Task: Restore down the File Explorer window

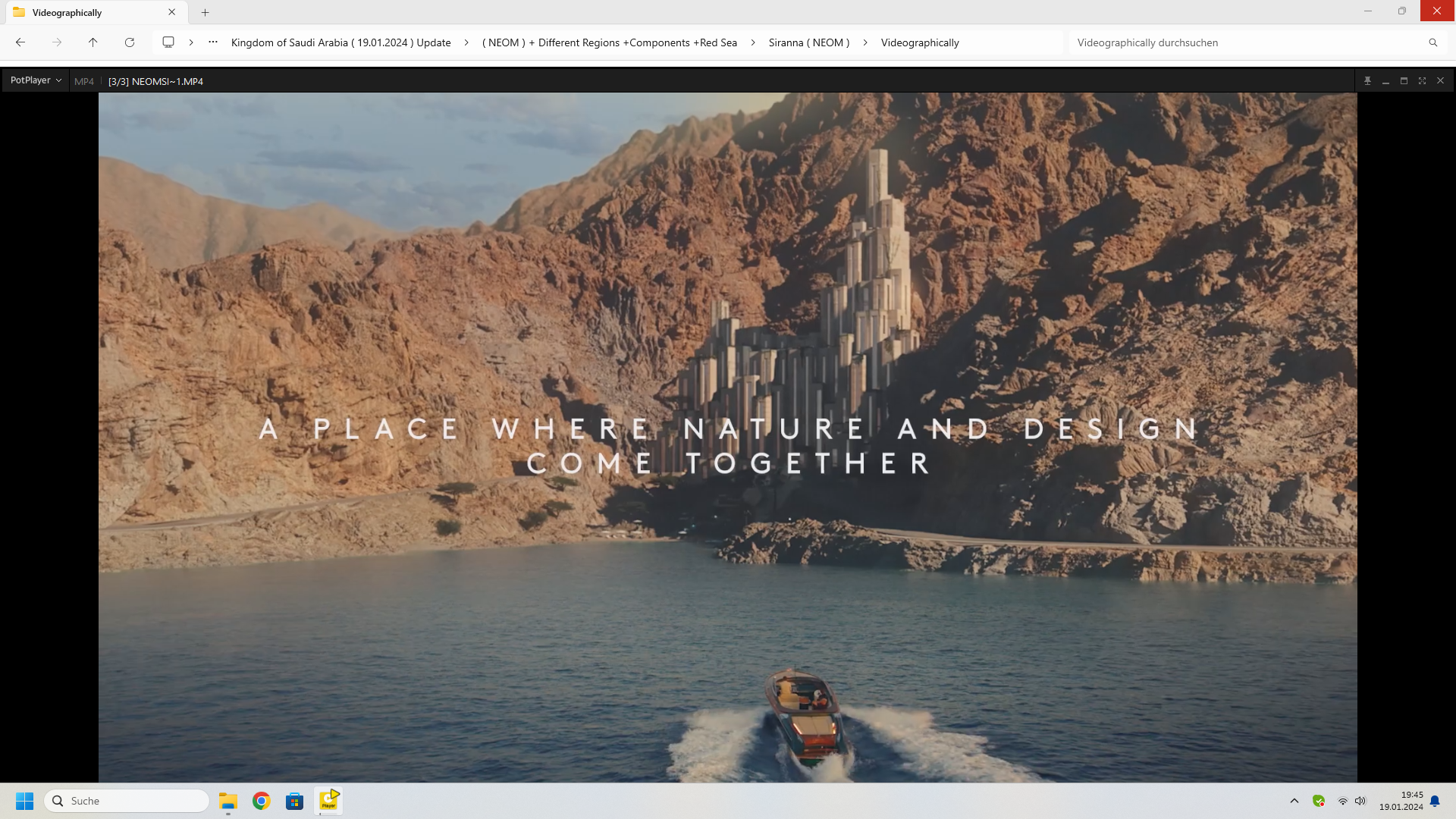Action: 1402,11
